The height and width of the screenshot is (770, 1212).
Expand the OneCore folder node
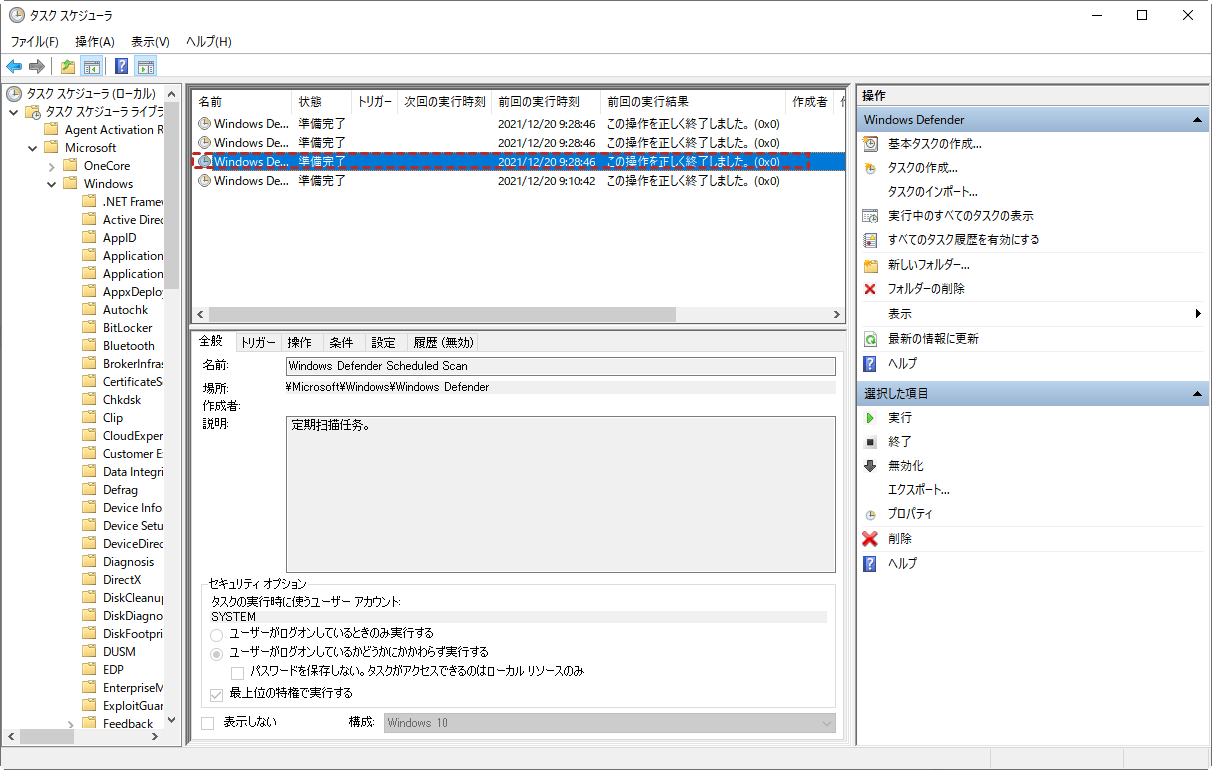pos(51,166)
